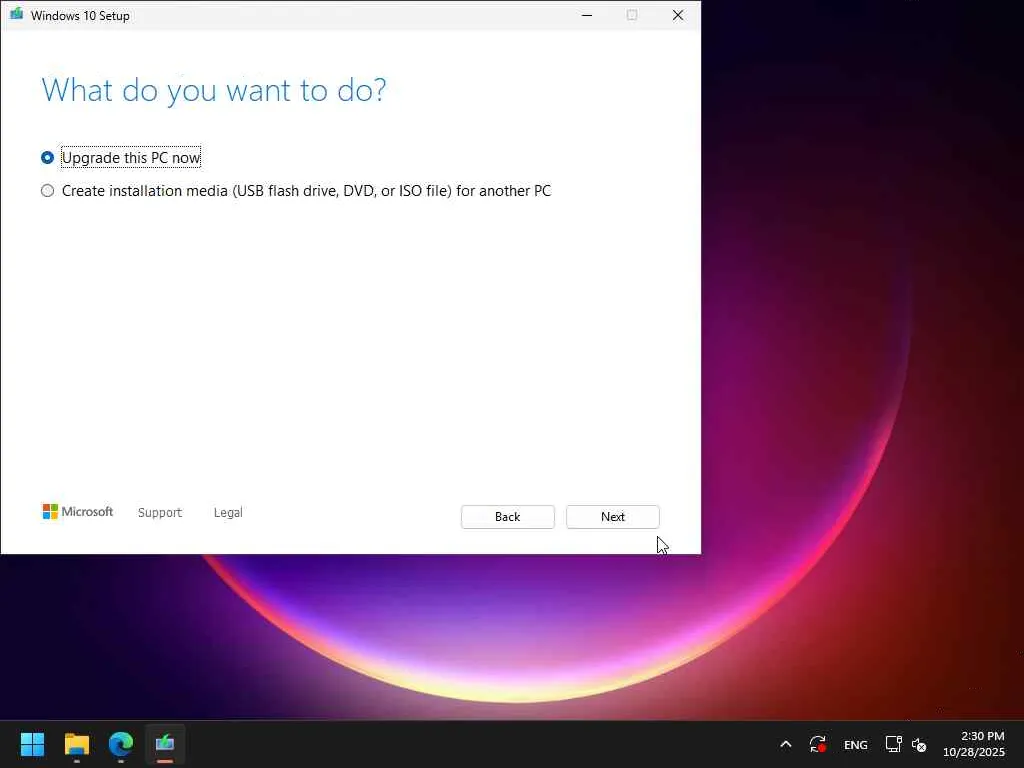The height and width of the screenshot is (768, 1024).
Task: Open network status tray icon
Action: (x=893, y=744)
